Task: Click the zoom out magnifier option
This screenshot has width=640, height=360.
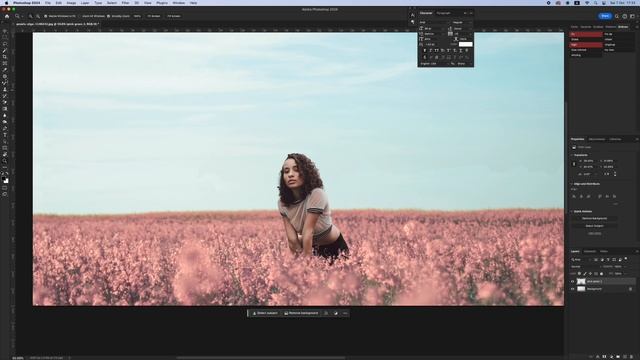Action: click(38, 16)
